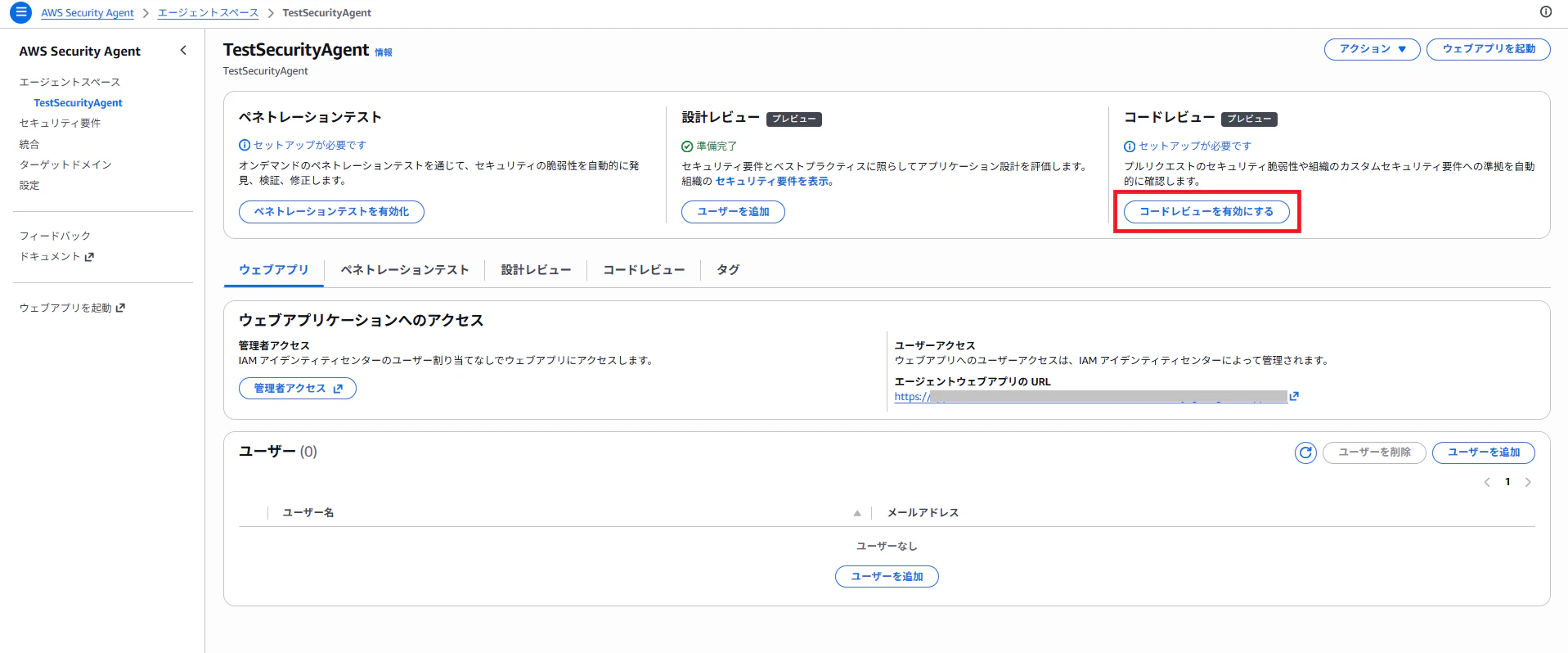Open エージェントスペース in sidebar

[x=70, y=83]
